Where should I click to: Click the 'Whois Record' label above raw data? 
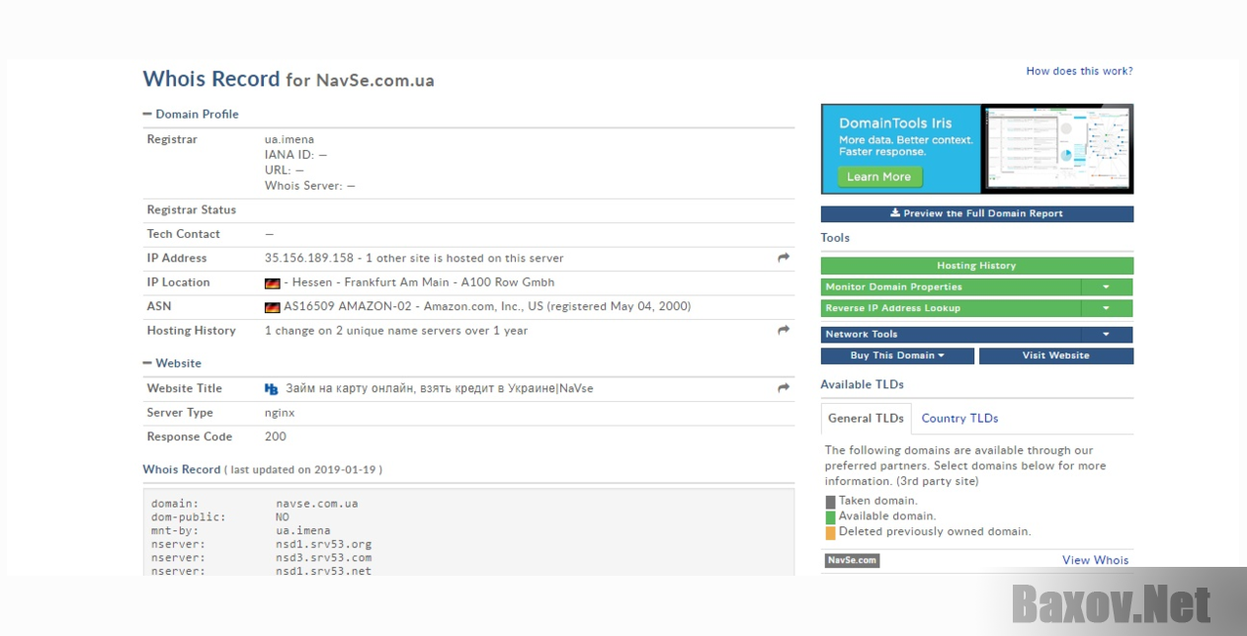pyautogui.click(x=181, y=470)
